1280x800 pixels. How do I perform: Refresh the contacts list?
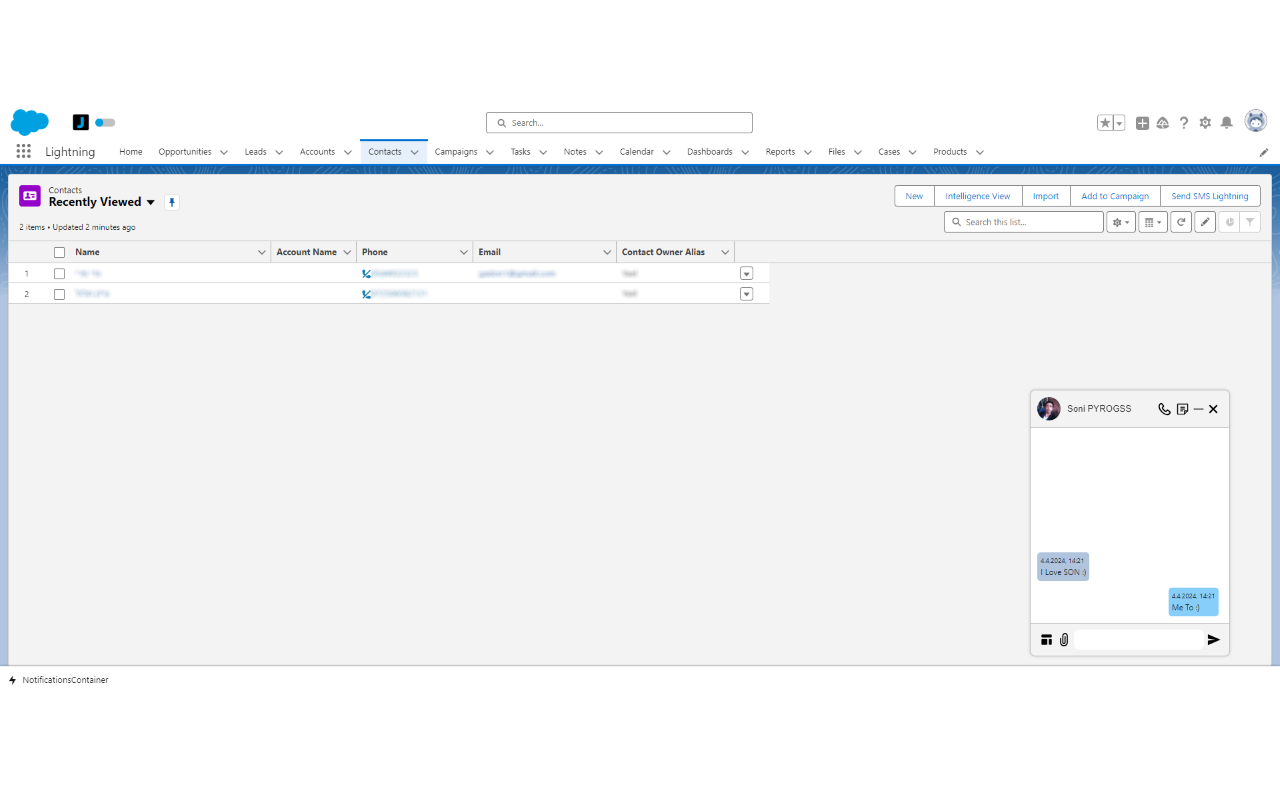[1181, 222]
